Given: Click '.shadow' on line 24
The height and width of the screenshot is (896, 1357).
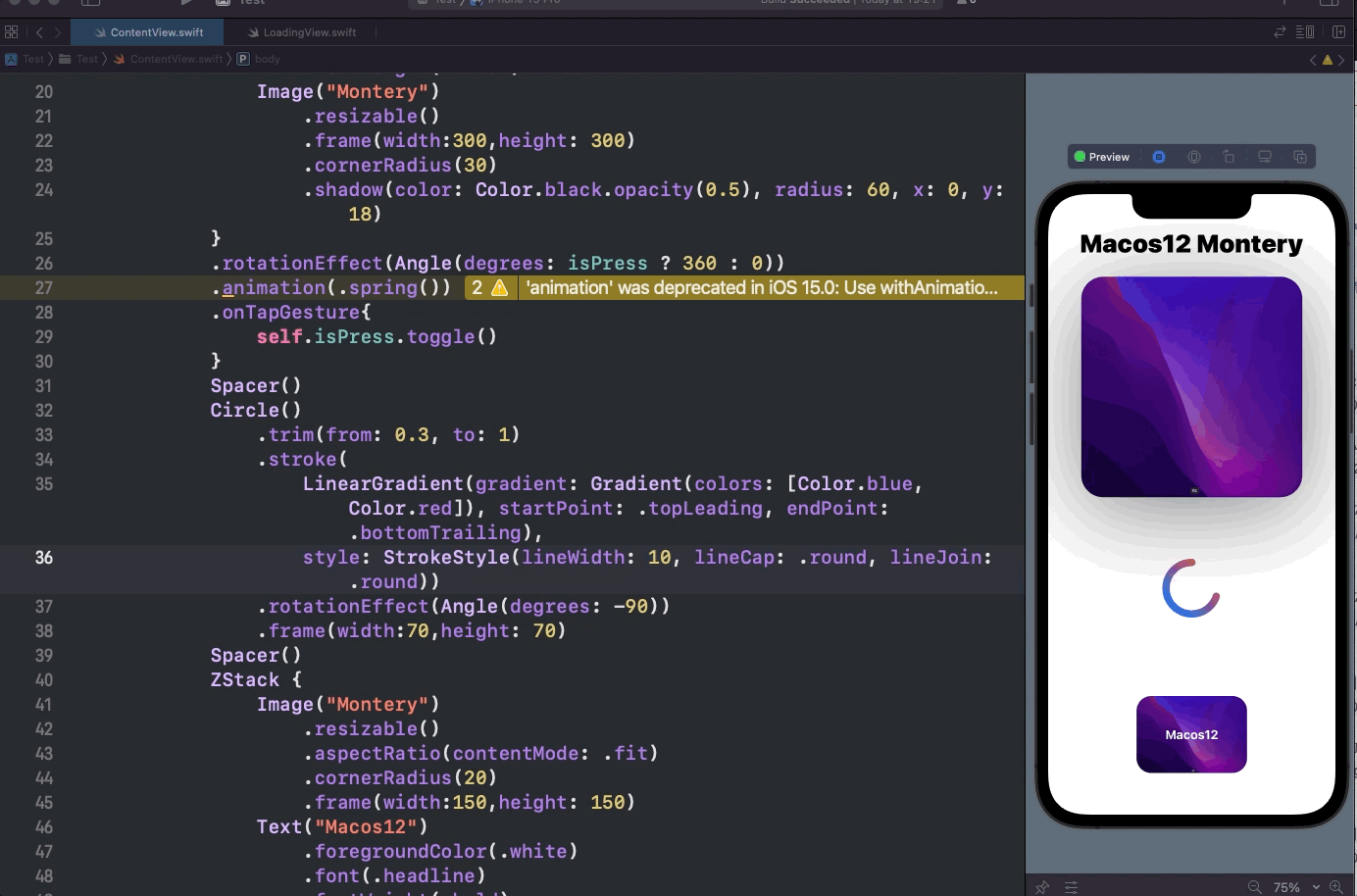Looking at the screenshot, I should click(343, 189).
